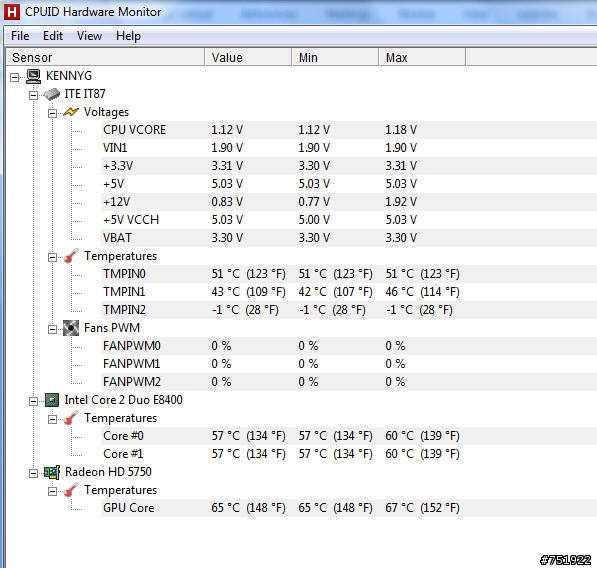This screenshot has height=568, width=597.
Task: Collapse the Radeon HD 5750 node
Action: (x=34, y=473)
